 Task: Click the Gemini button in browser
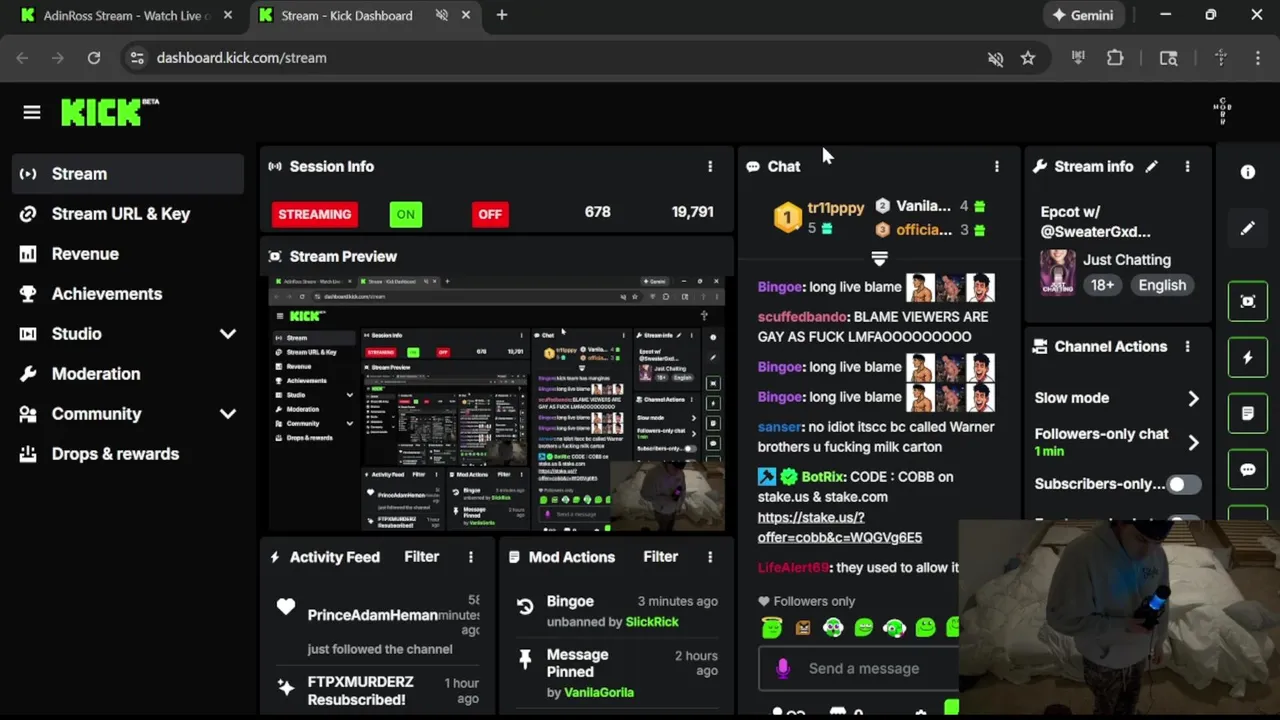pyautogui.click(x=1083, y=15)
